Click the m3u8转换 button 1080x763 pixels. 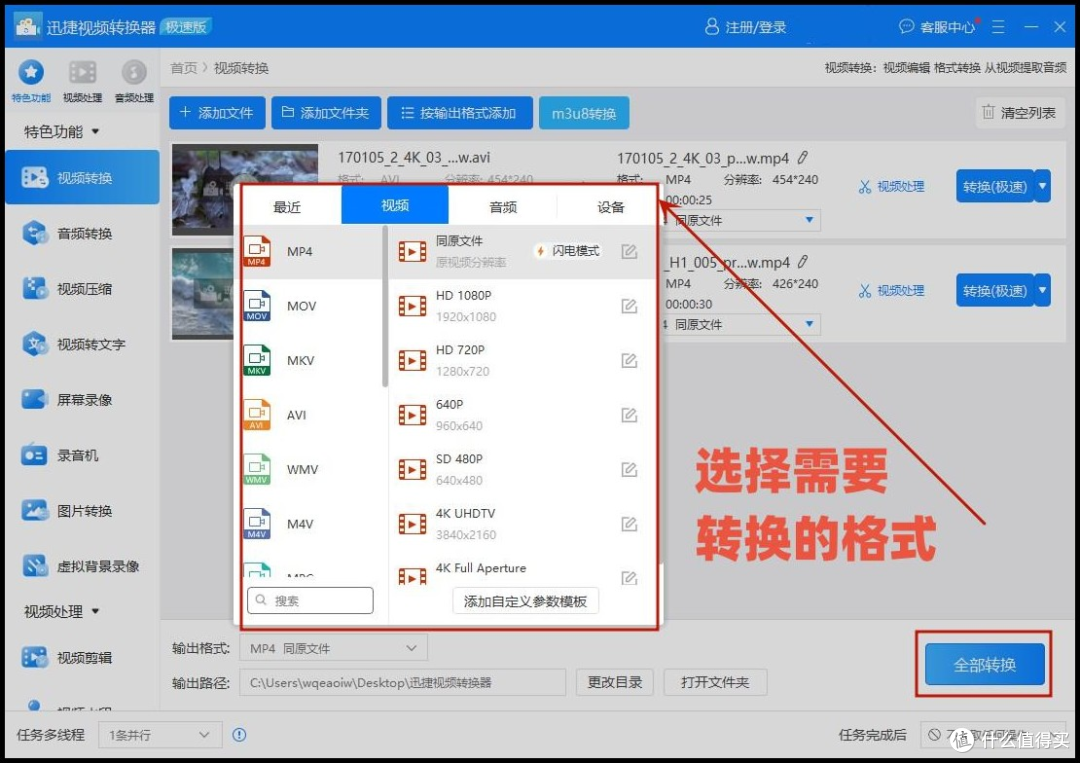pyautogui.click(x=583, y=112)
